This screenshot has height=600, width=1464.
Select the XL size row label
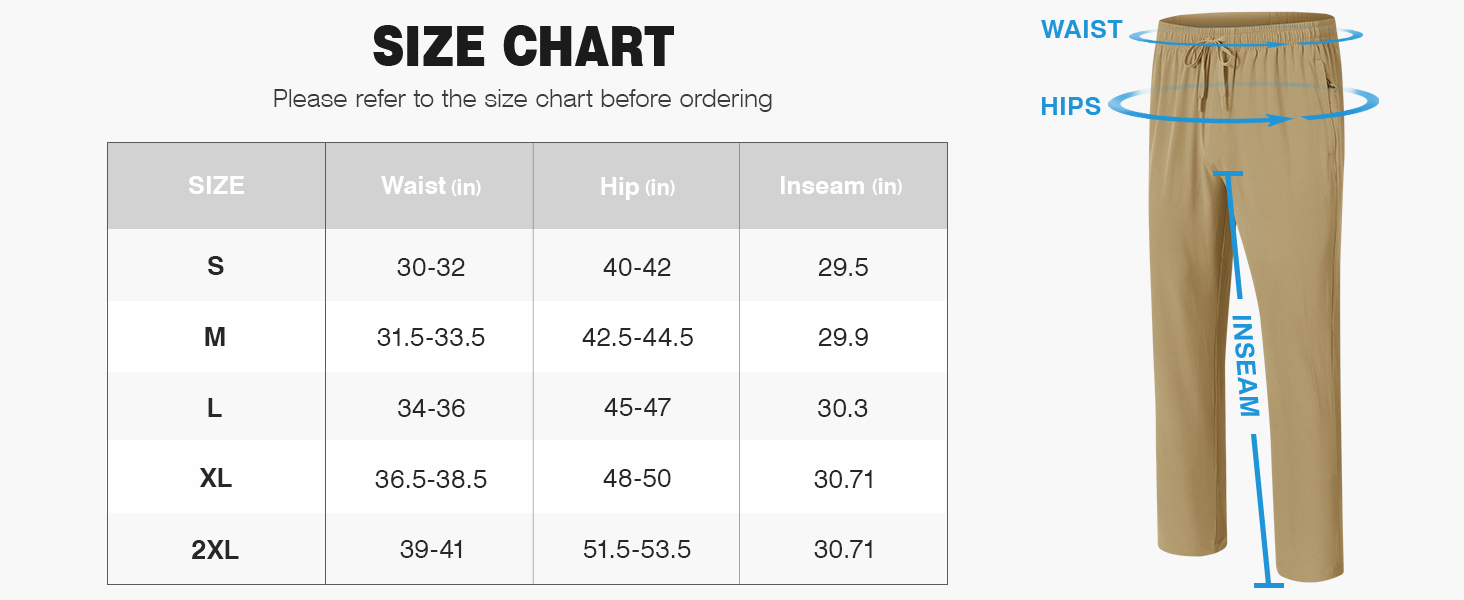coord(215,479)
